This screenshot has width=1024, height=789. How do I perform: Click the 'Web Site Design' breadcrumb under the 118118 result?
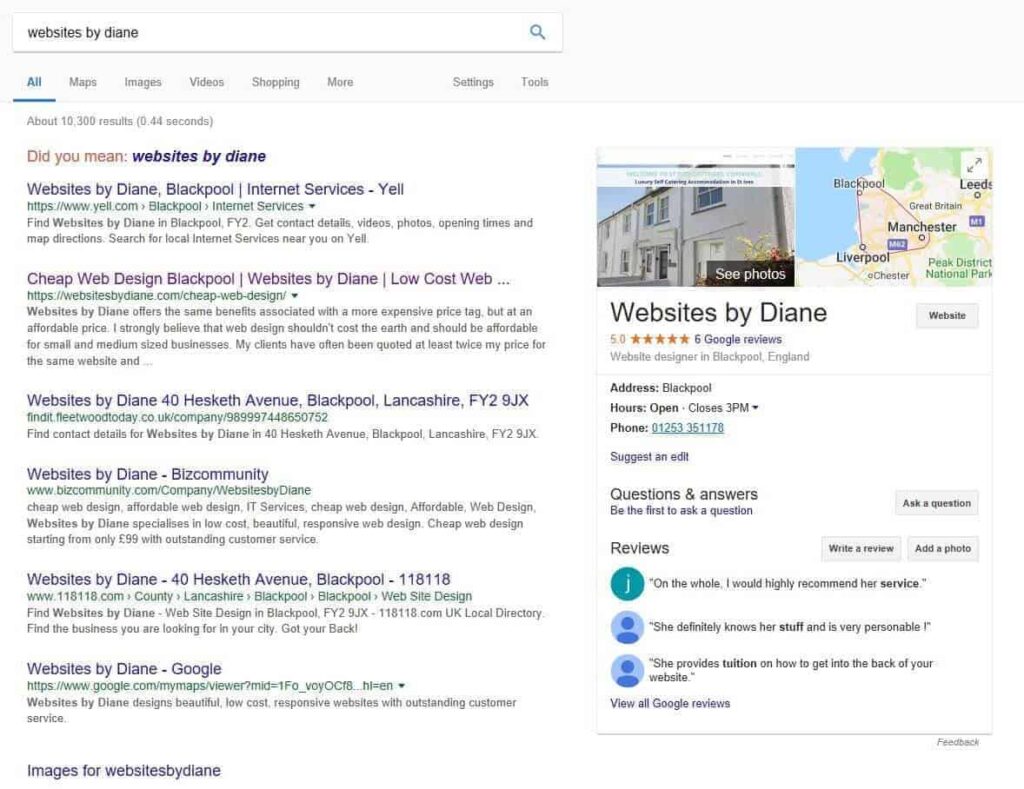point(426,596)
